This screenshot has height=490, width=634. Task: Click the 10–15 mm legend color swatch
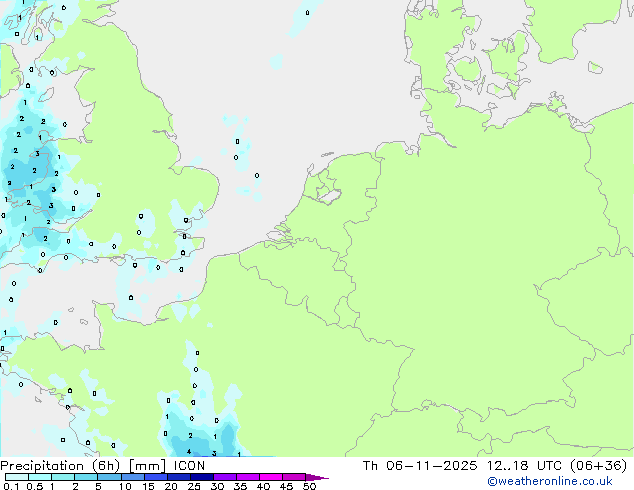[132, 477]
